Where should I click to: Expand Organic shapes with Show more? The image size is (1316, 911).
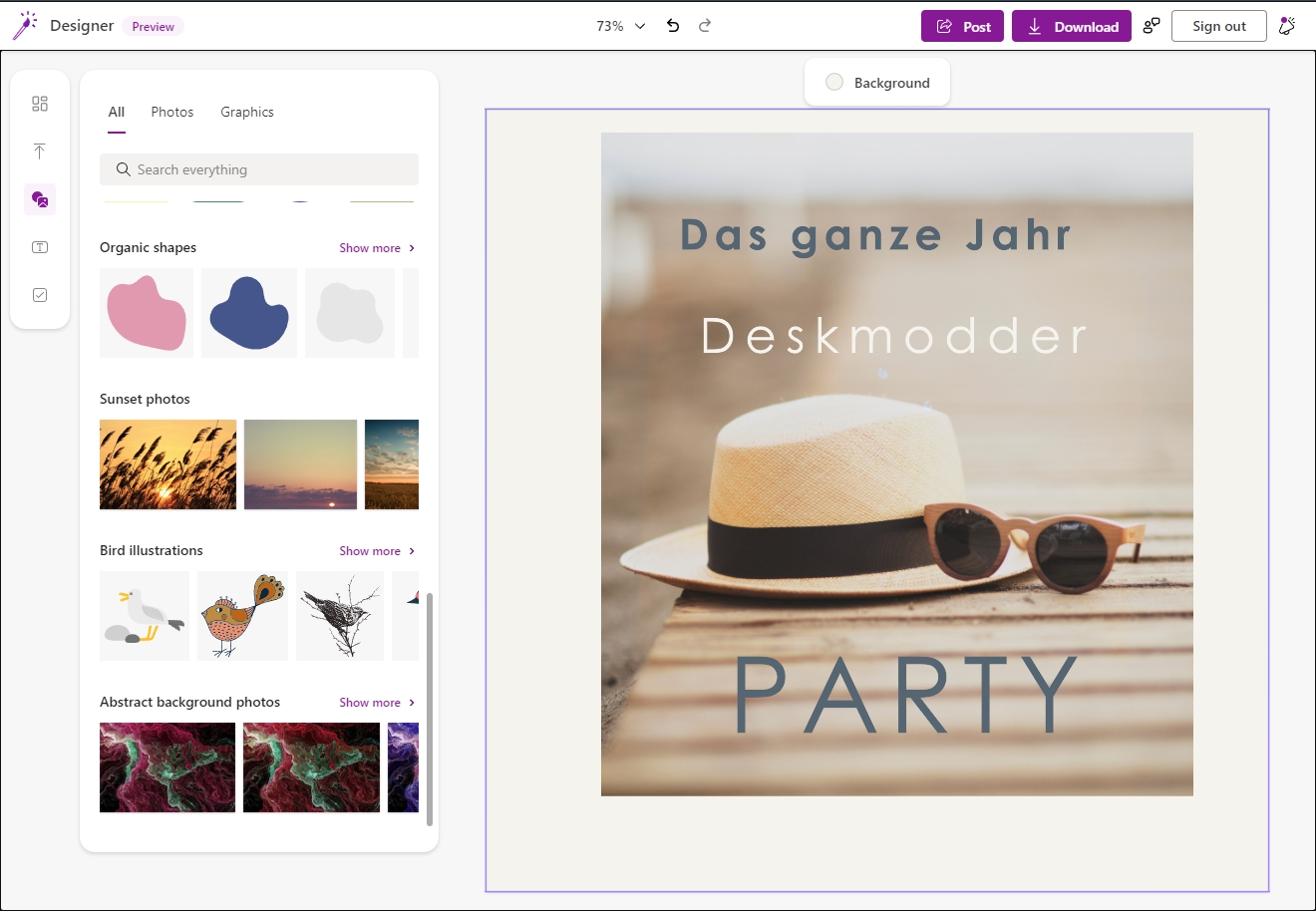[x=377, y=248]
